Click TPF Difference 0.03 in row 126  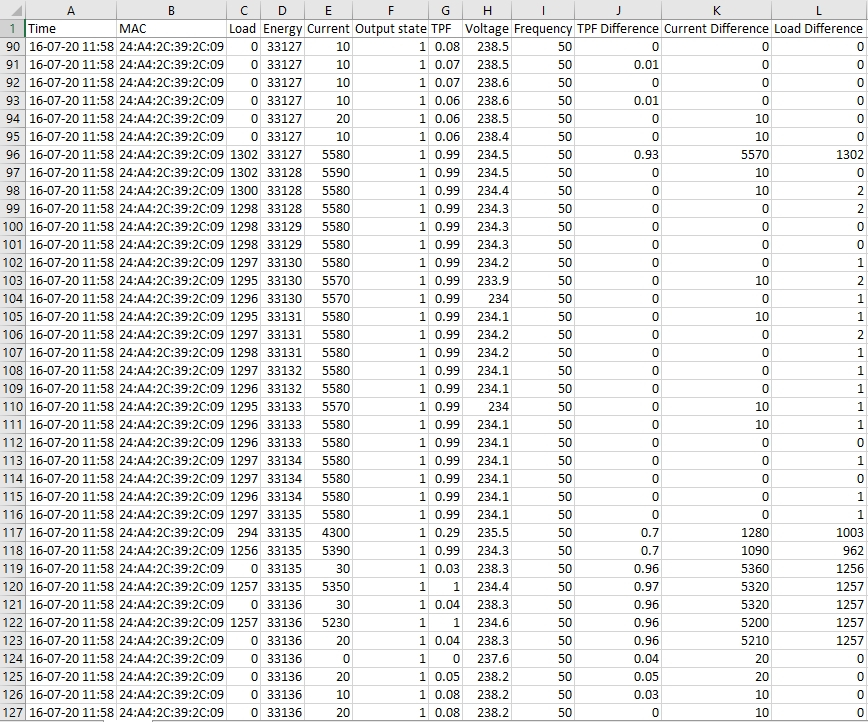(x=618, y=694)
